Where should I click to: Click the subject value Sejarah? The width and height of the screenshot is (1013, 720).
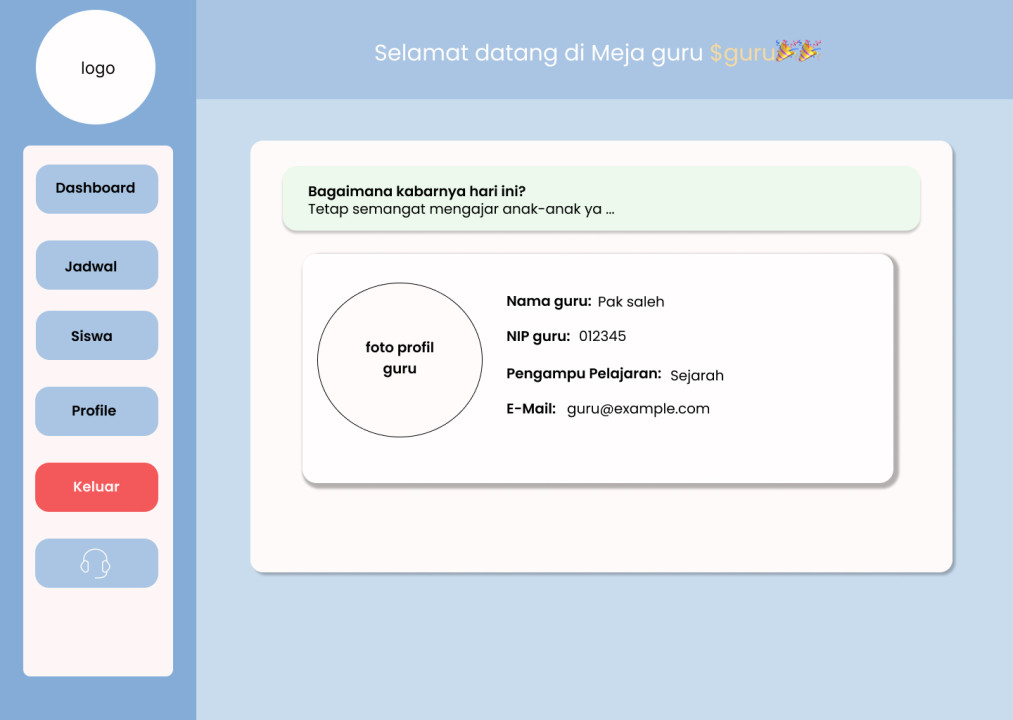tap(696, 376)
